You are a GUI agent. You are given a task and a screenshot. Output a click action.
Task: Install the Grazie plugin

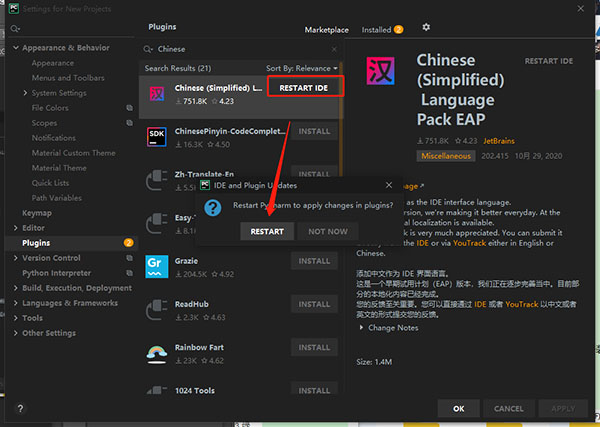[x=314, y=261]
